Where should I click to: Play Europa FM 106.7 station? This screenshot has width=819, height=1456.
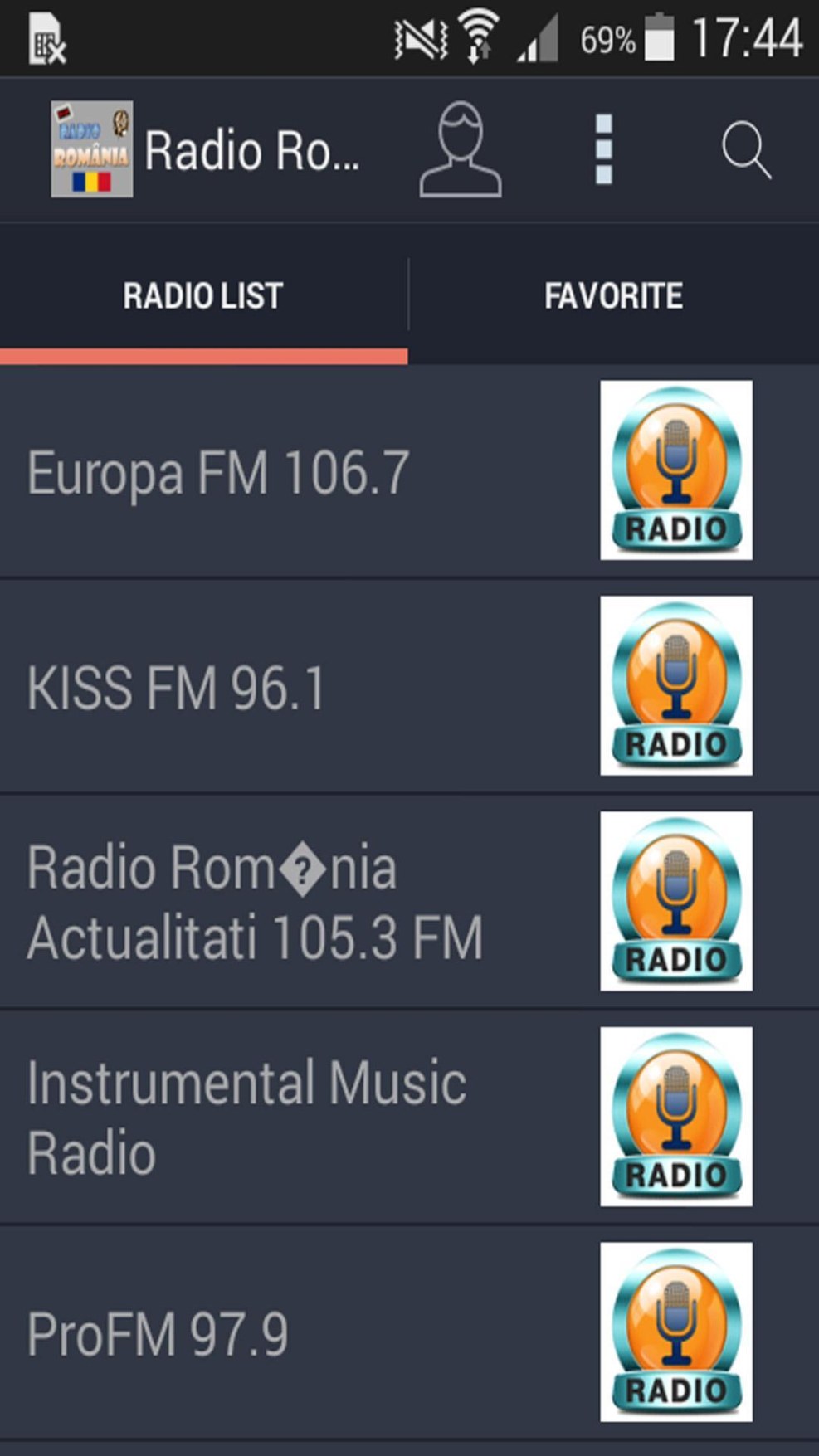[x=409, y=470]
